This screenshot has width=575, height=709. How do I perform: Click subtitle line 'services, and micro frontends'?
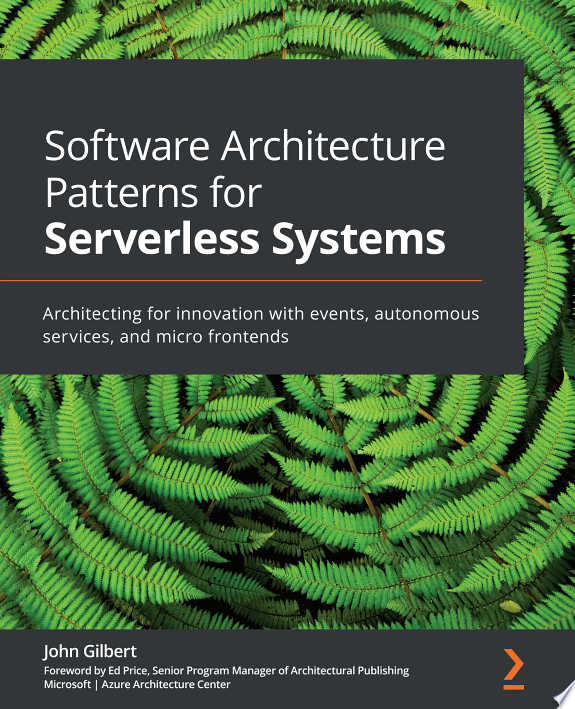pos(165,336)
